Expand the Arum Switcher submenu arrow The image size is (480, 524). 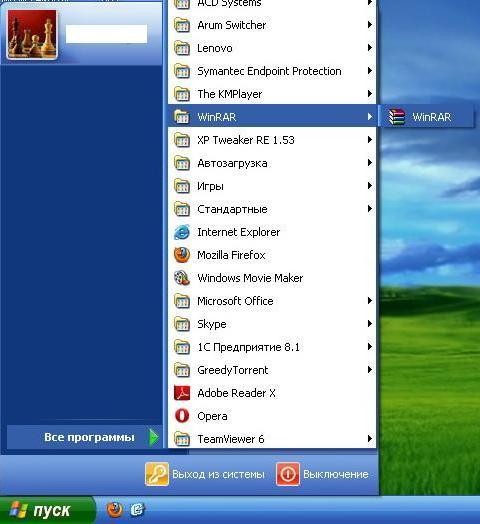pos(370,25)
